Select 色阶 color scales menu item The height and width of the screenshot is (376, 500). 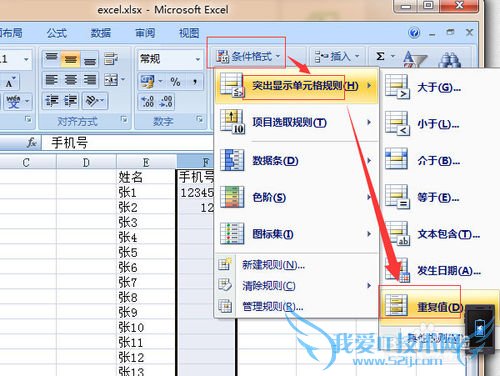point(297,197)
